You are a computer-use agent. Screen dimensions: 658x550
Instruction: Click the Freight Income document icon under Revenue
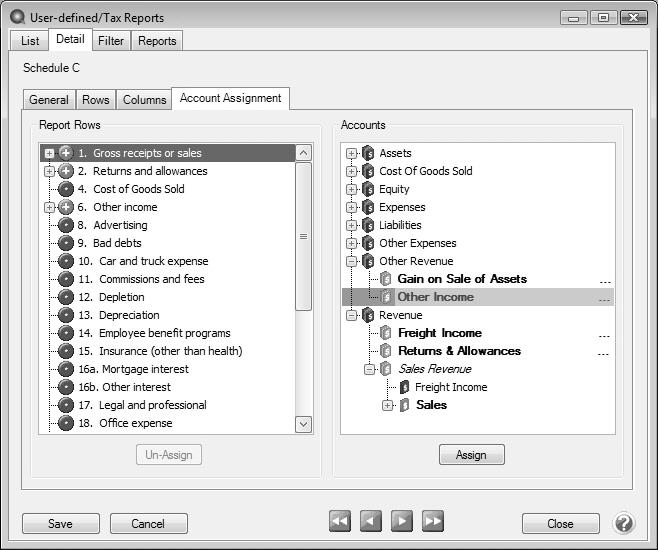[386, 333]
